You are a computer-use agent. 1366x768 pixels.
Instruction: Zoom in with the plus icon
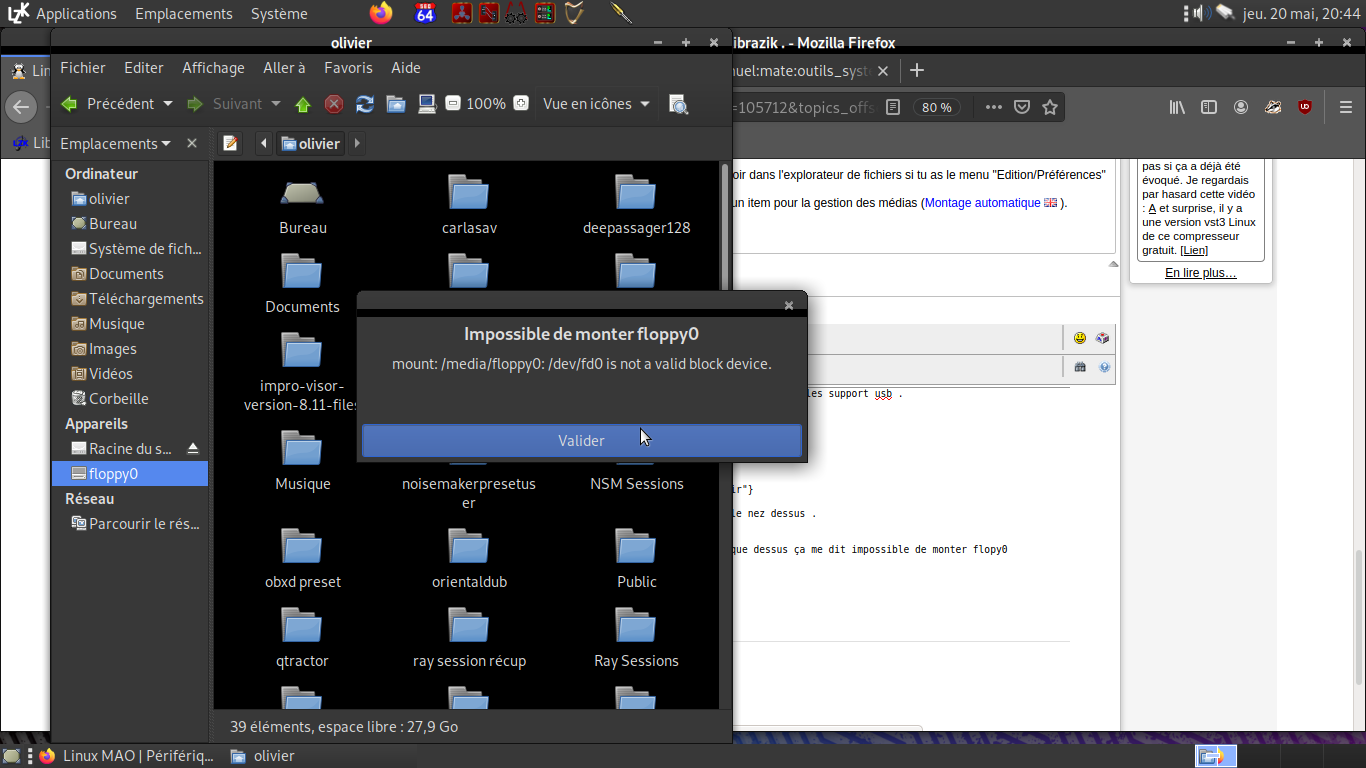pyautogui.click(x=520, y=103)
